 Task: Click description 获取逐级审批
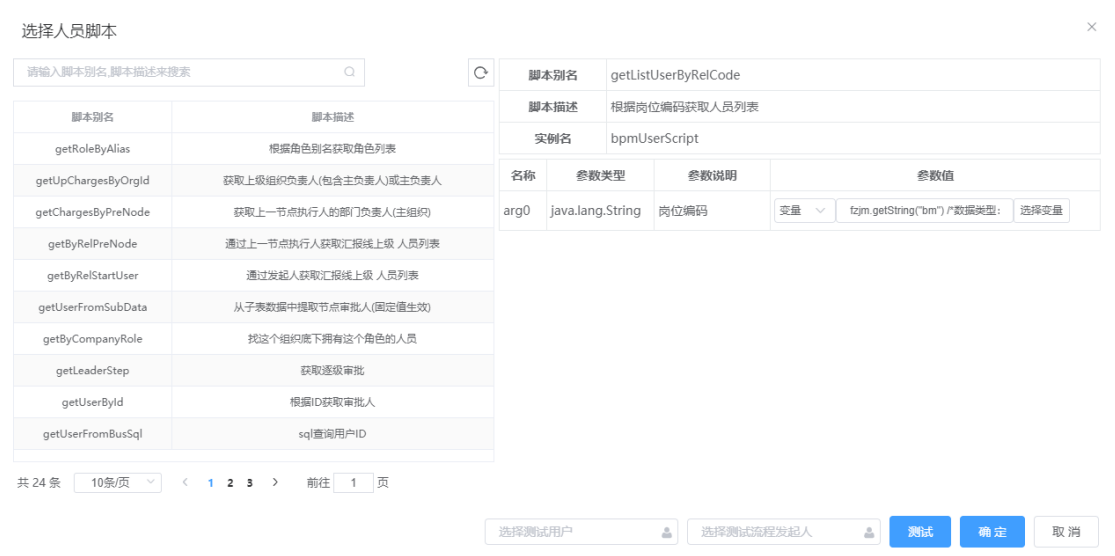pos(332,370)
